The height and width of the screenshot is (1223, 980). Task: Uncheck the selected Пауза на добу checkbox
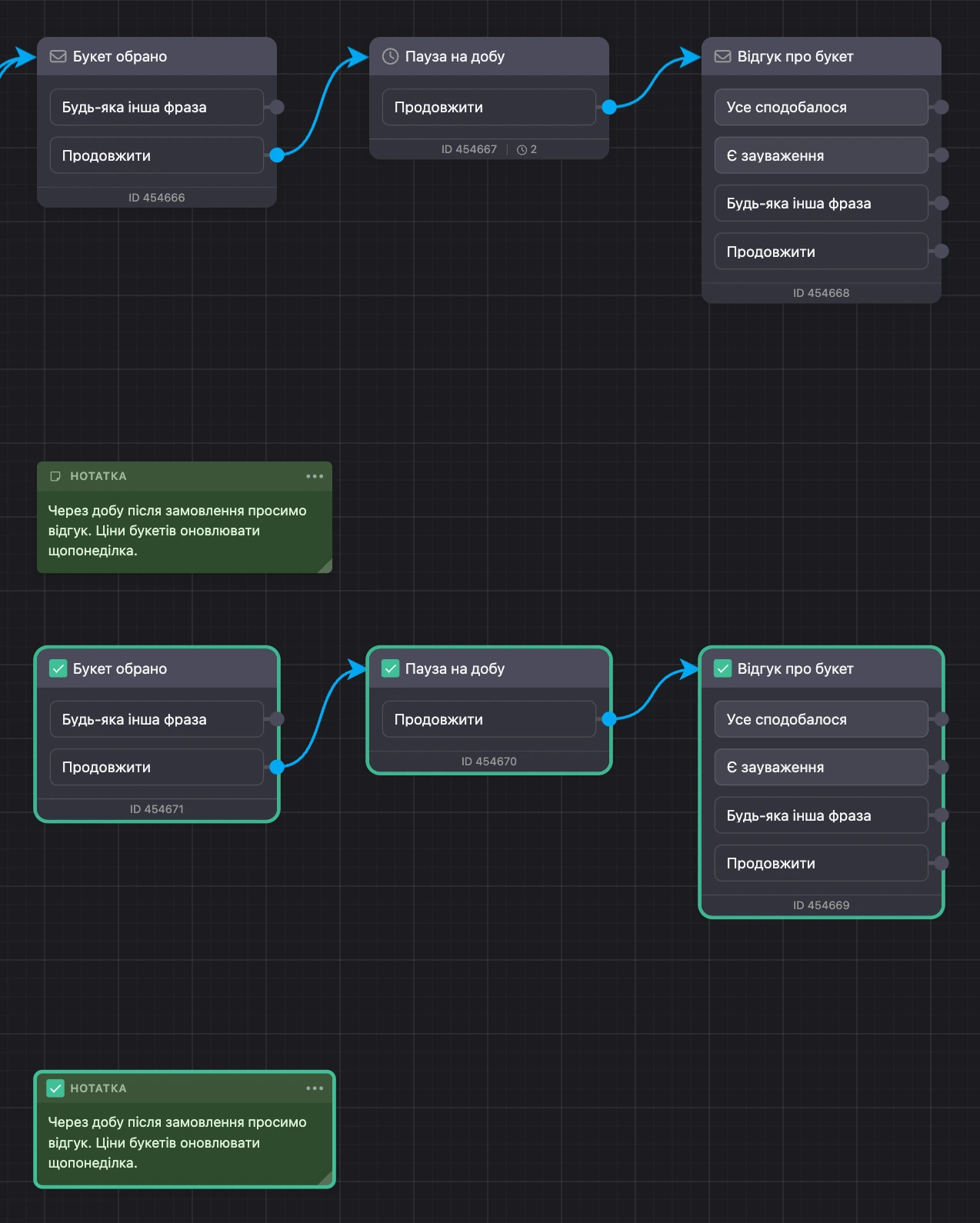coord(390,668)
